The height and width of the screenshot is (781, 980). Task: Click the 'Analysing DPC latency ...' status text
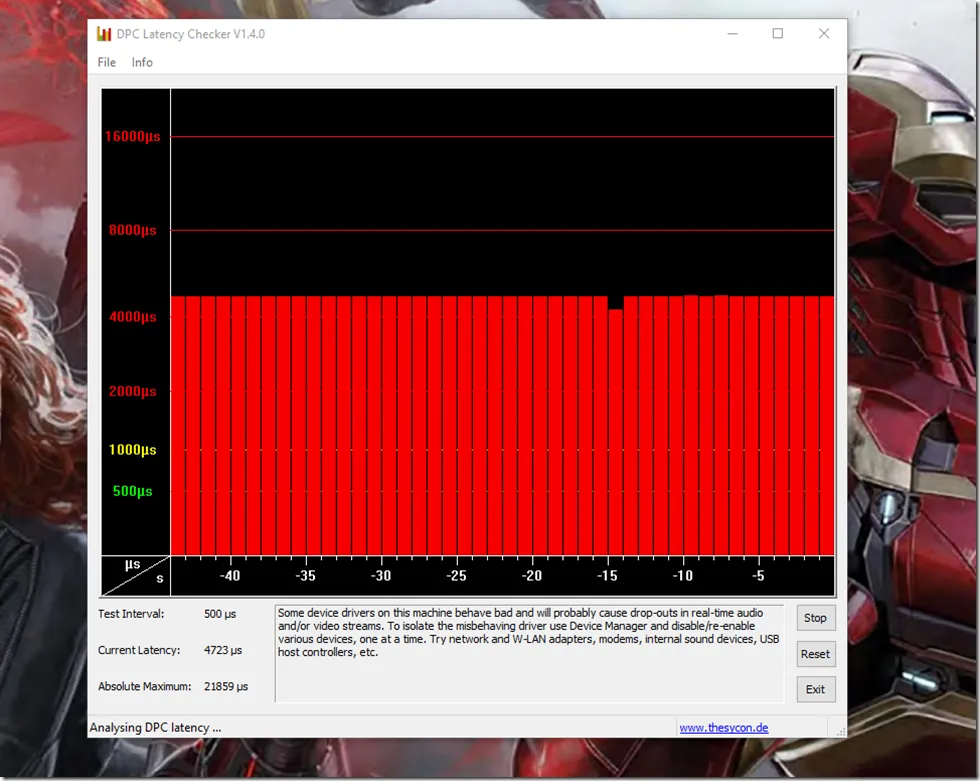point(155,727)
